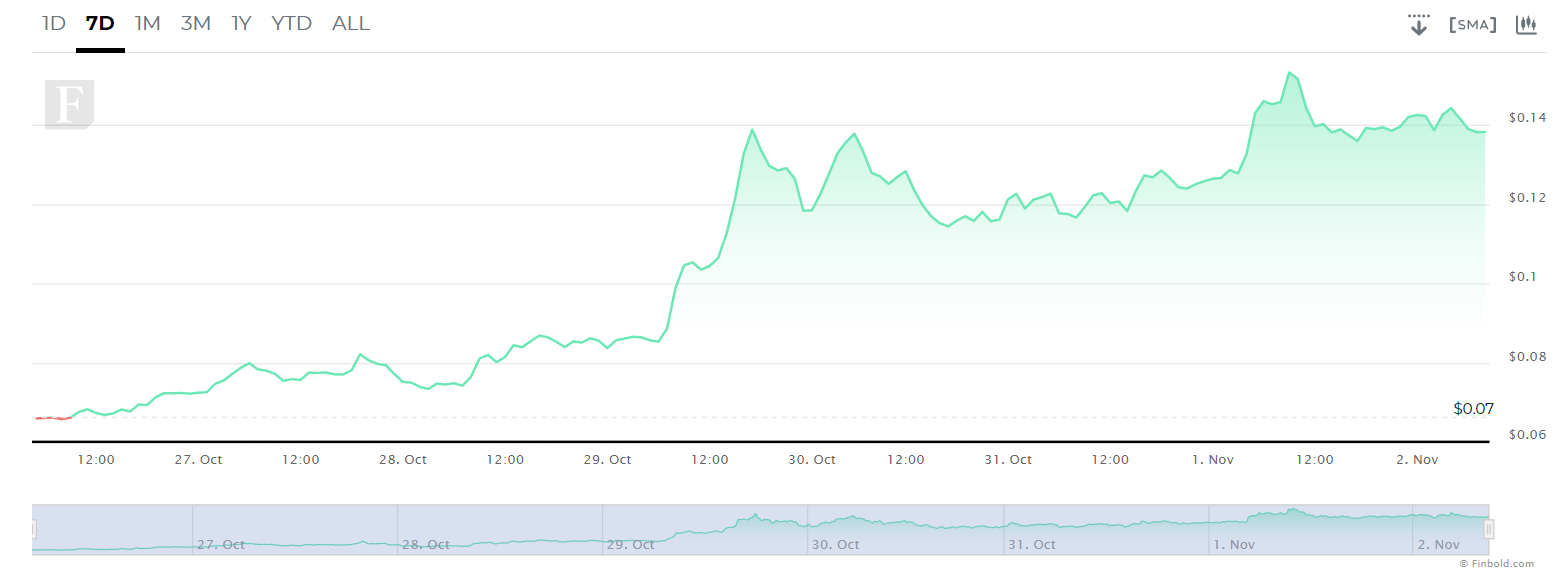Click the Finbold 'F' logo watermark
Image resolution: width=1562 pixels, height=582 pixels.
pos(69,104)
